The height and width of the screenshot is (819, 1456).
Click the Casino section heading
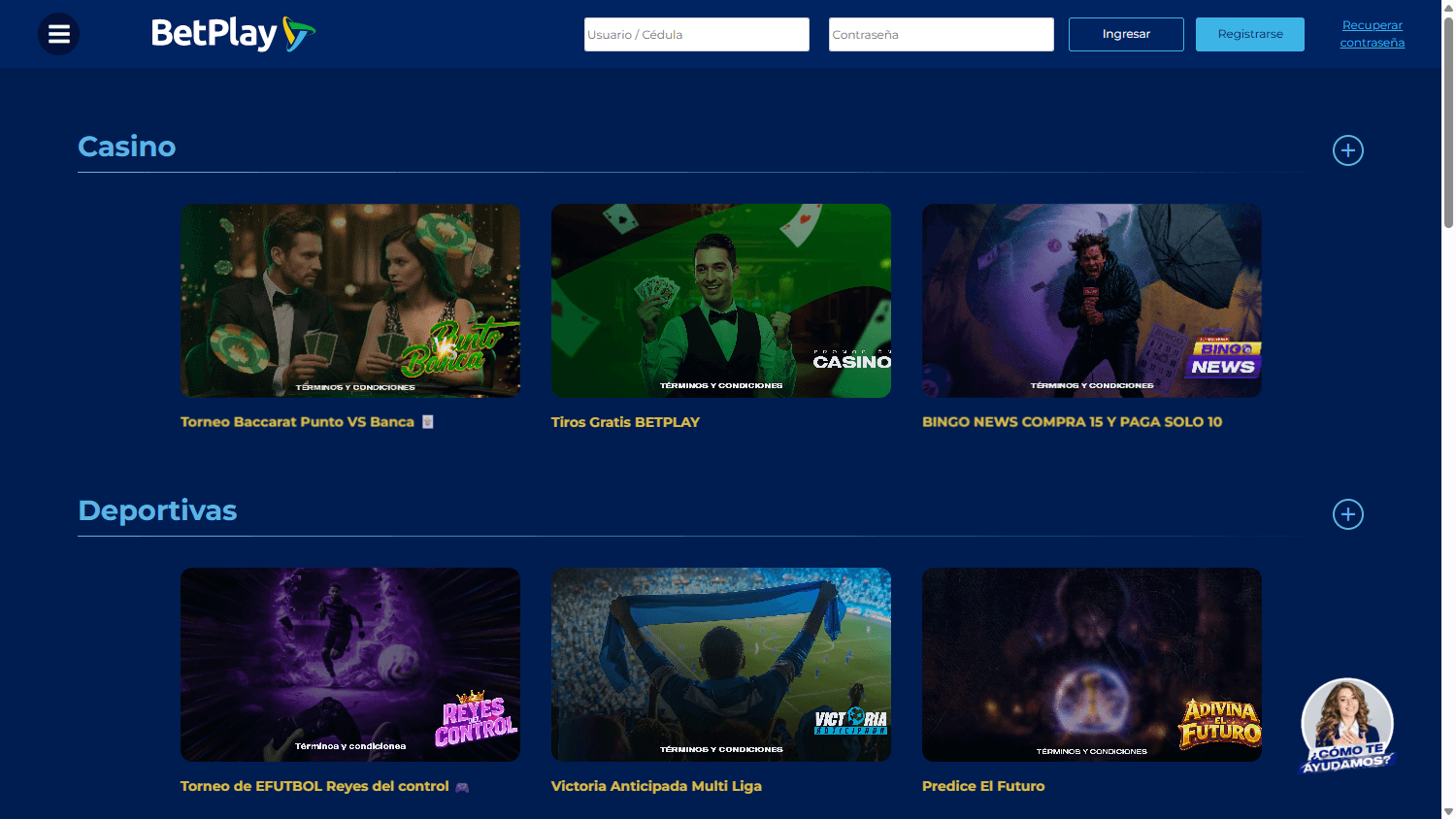(x=126, y=146)
